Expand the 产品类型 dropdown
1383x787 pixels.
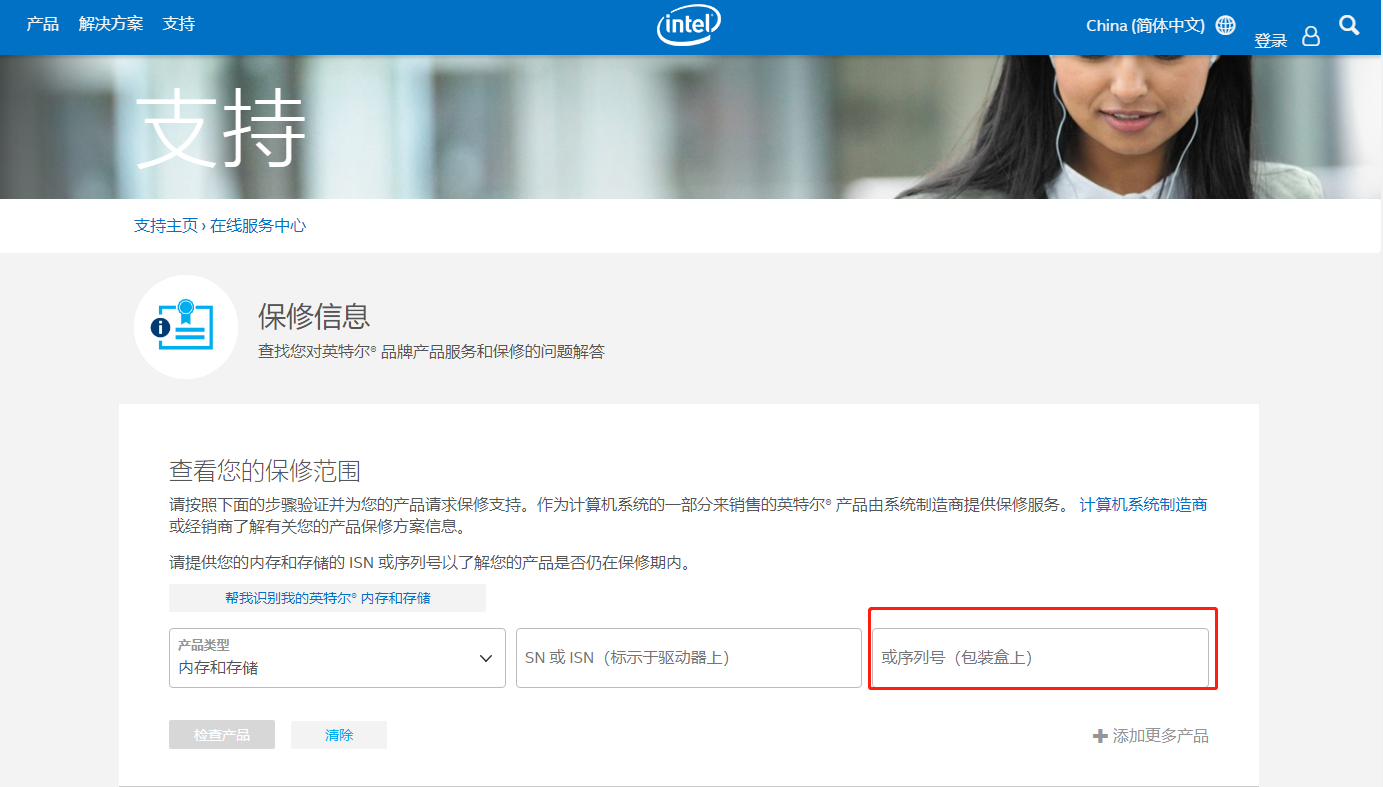point(337,658)
